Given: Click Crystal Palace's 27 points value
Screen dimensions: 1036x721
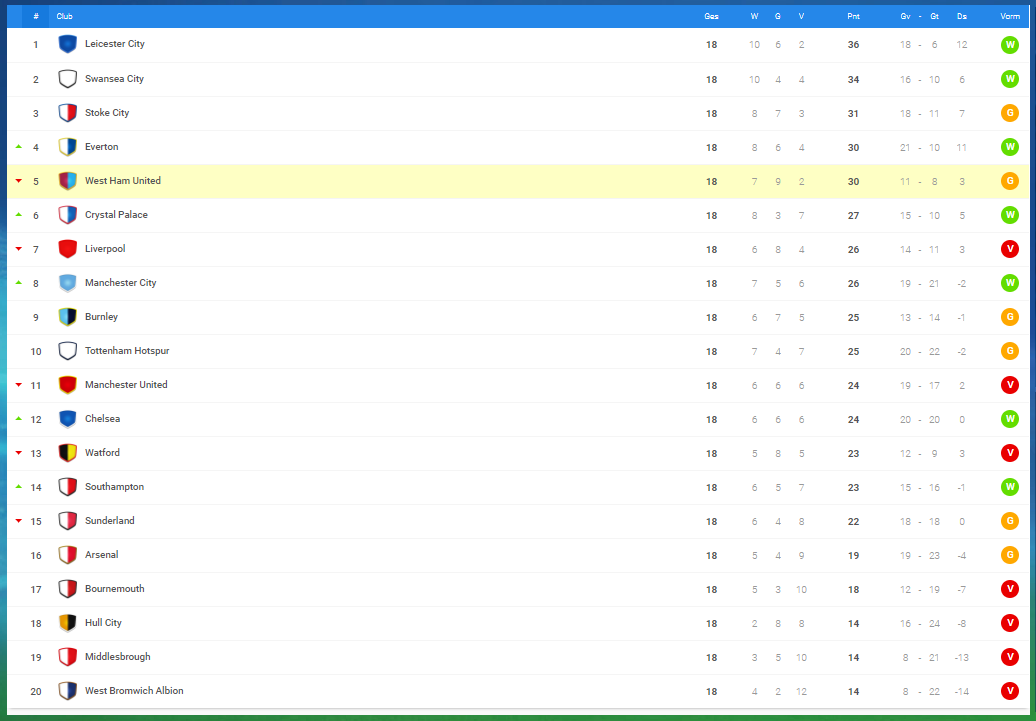Looking at the screenshot, I should [x=854, y=215].
